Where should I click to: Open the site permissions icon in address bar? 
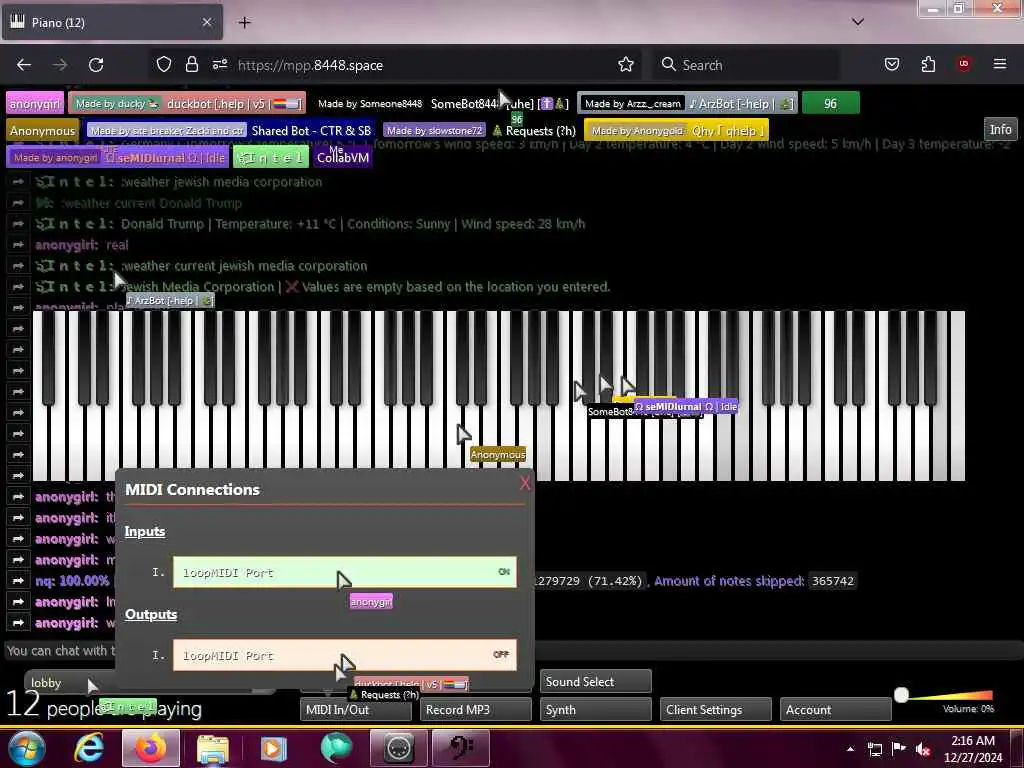pyautogui.click(x=219, y=64)
